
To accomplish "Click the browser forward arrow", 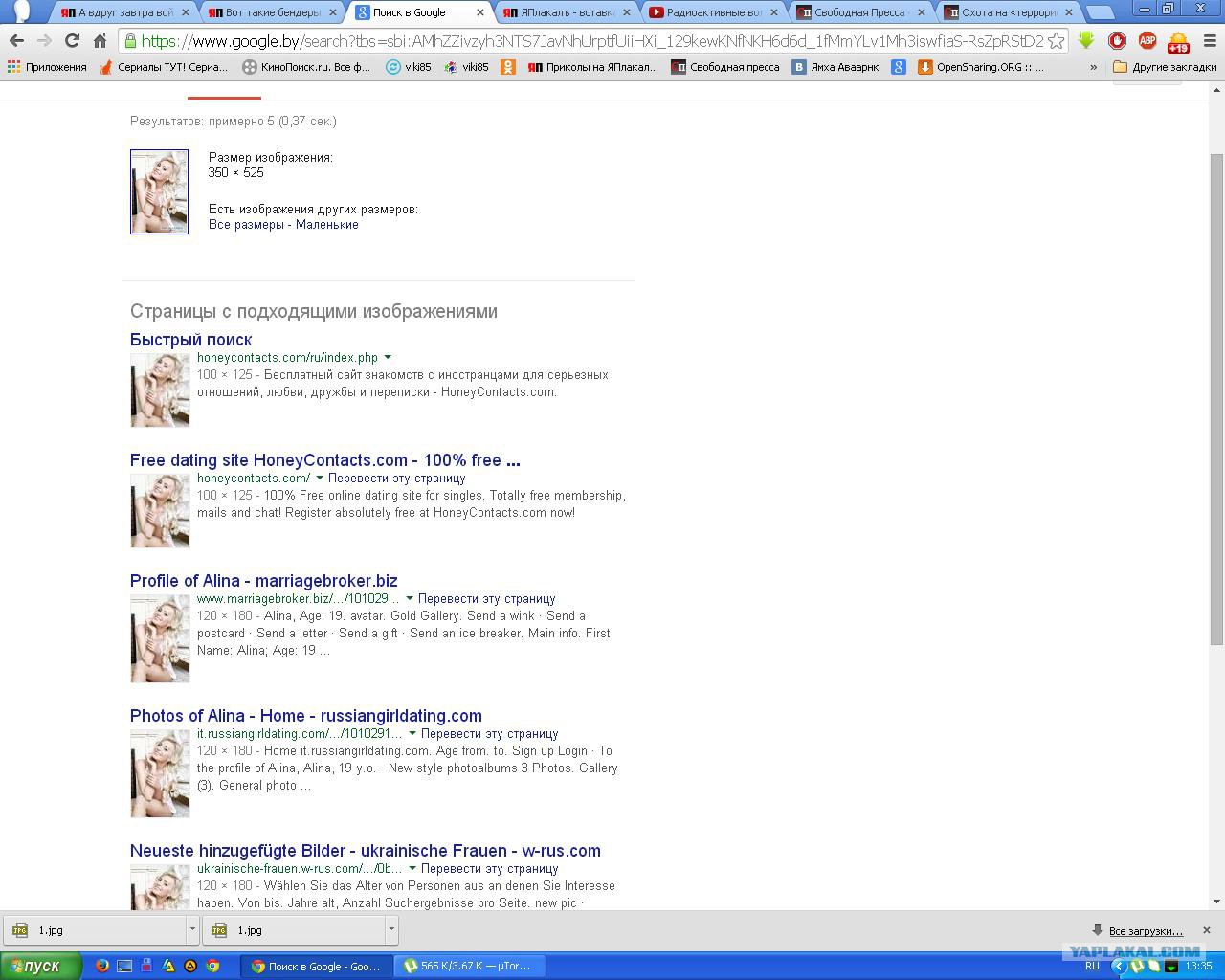I will pyautogui.click(x=44, y=41).
